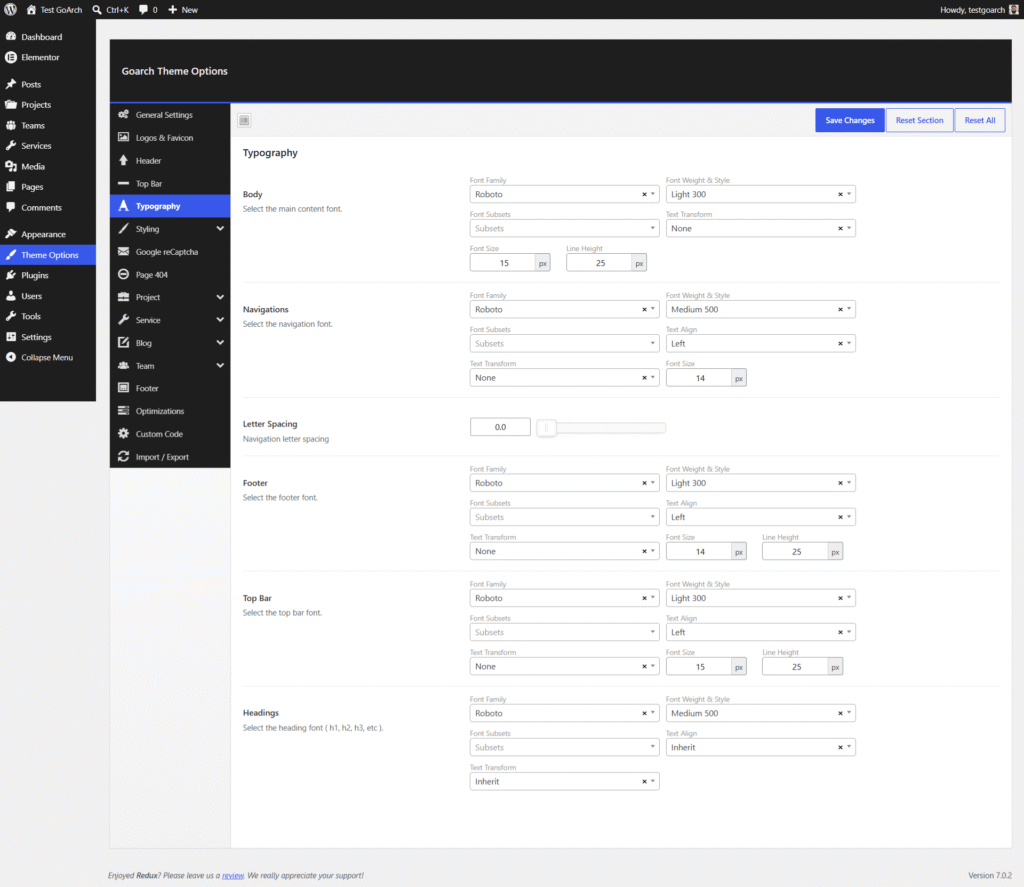This screenshot has width=1024, height=887.
Task: Clear the Body Font Family selection
Action: click(x=644, y=194)
